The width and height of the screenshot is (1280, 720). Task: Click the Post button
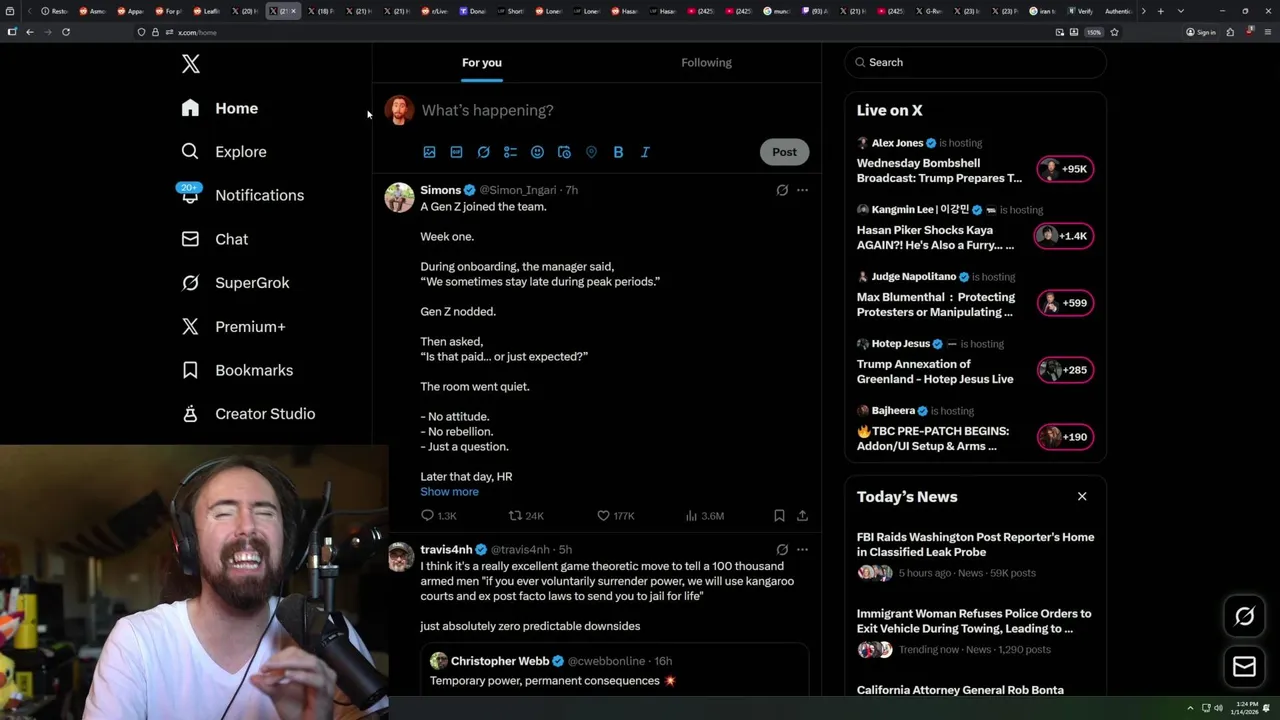(x=784, y=152)
